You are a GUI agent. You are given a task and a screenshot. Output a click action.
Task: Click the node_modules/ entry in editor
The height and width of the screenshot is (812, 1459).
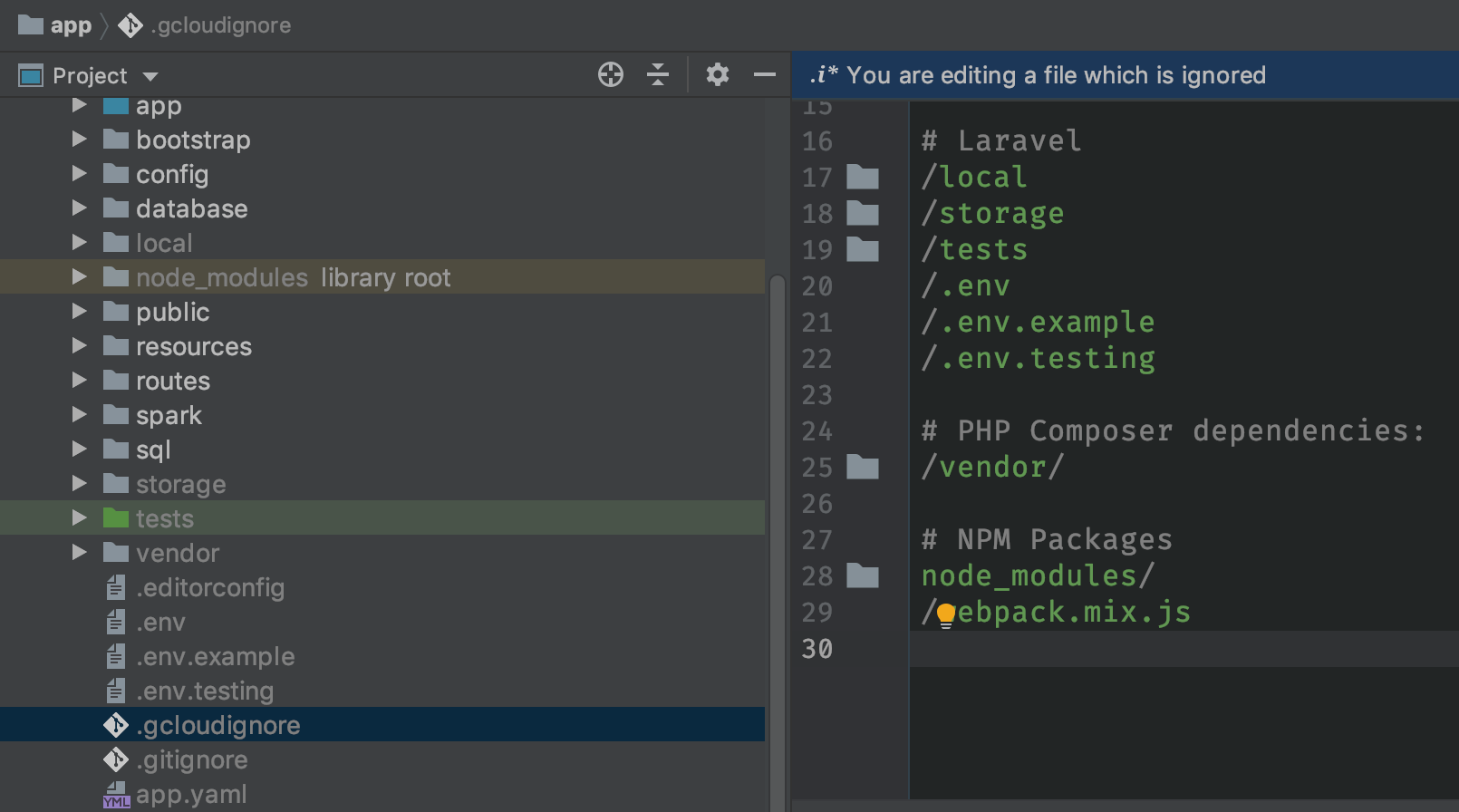pyautogui.click(x=1038, y=576)
